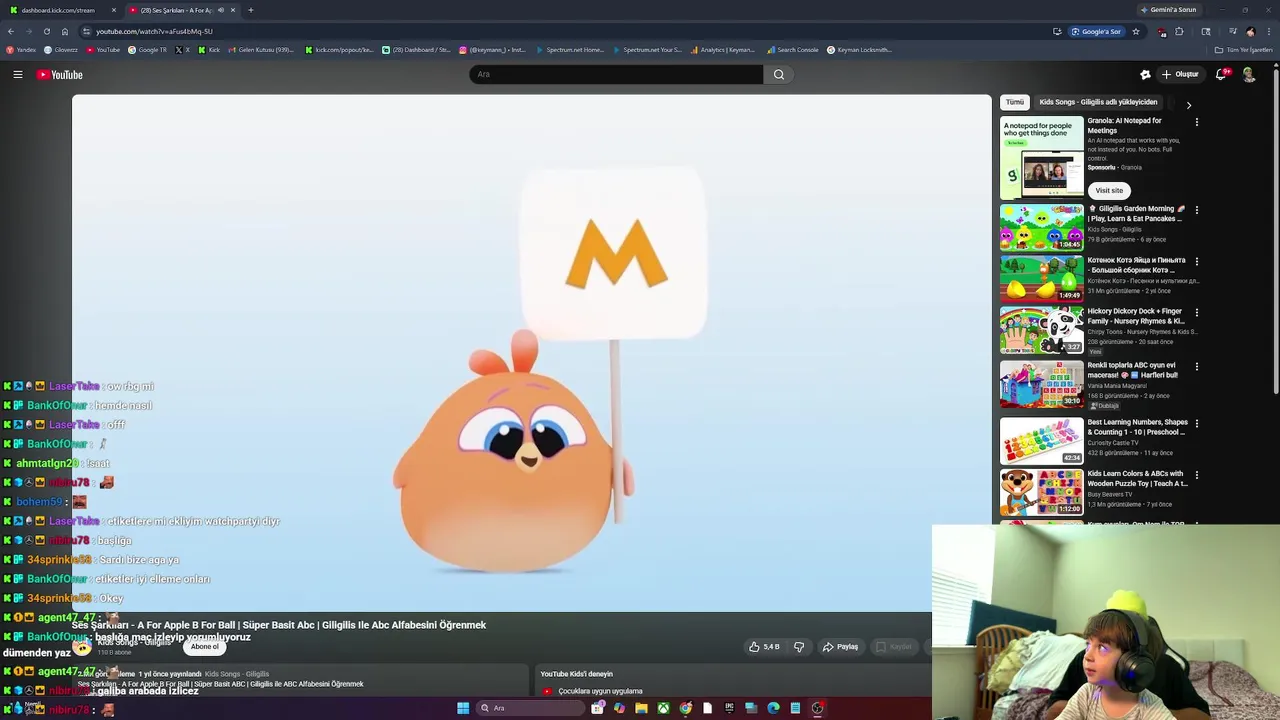The width and height of the screenshot is (1280, 720).
Task: Open more options for Giligilis Garden Morning video
Action: pos(1196,210)
